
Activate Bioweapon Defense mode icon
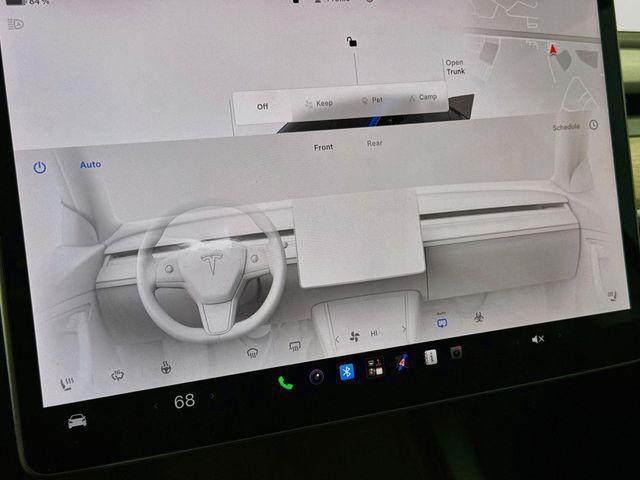point(479,317)
